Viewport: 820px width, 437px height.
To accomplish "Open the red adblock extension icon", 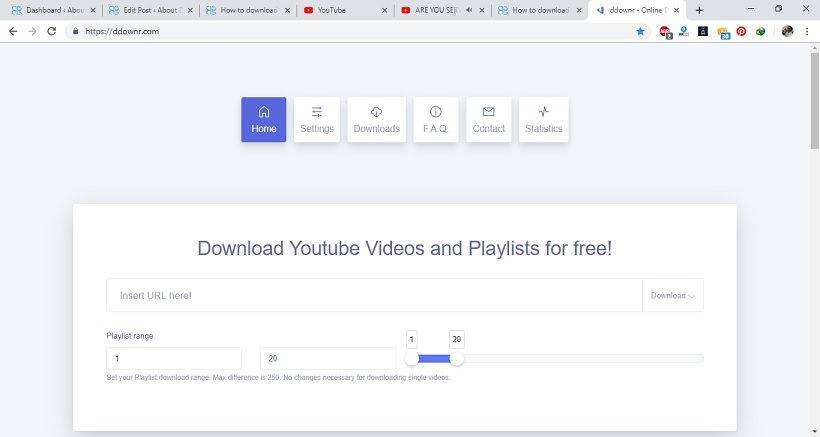I will (x=665, y=32).
